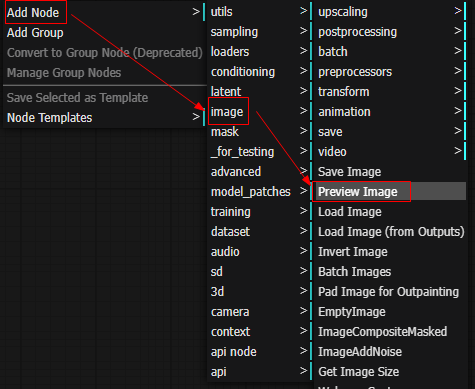Click Save Selected as Template
Screen dimensions: 475x389
[x=105, y=98]
